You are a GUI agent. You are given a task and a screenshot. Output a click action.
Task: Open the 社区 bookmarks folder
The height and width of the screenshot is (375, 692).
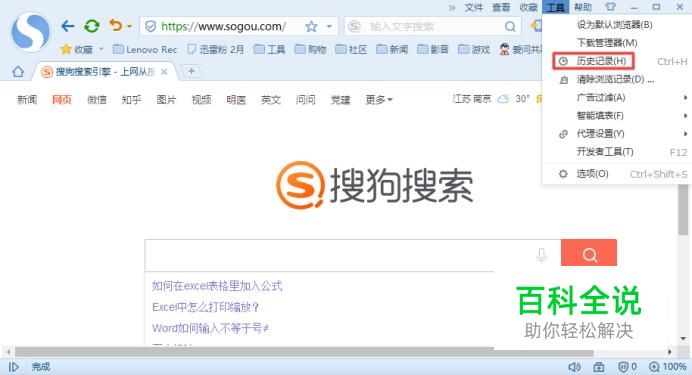click(351, 49)
